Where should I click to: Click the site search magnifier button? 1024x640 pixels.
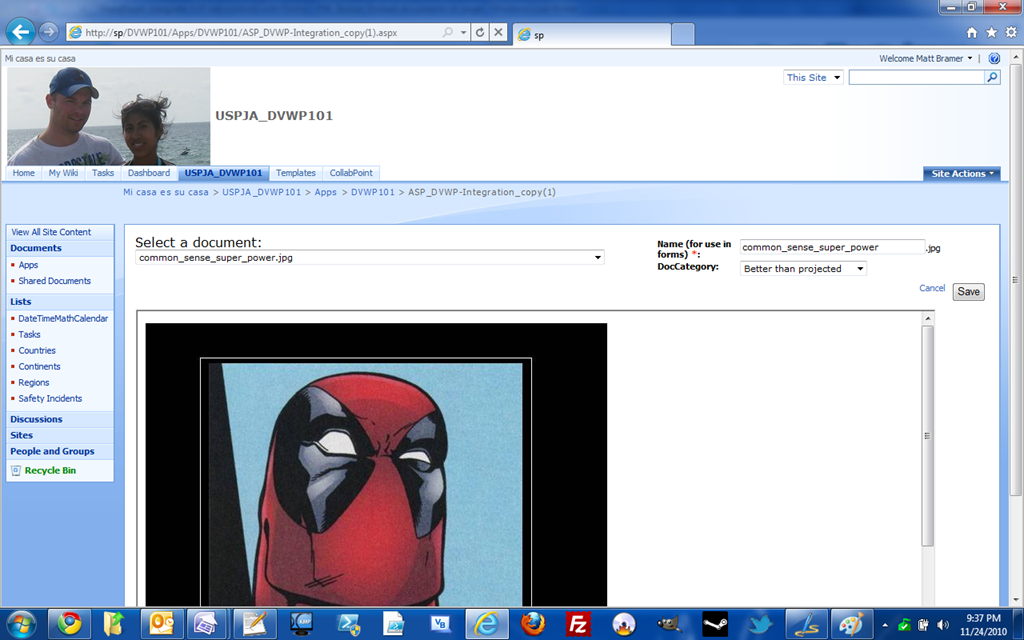[992, 77]
